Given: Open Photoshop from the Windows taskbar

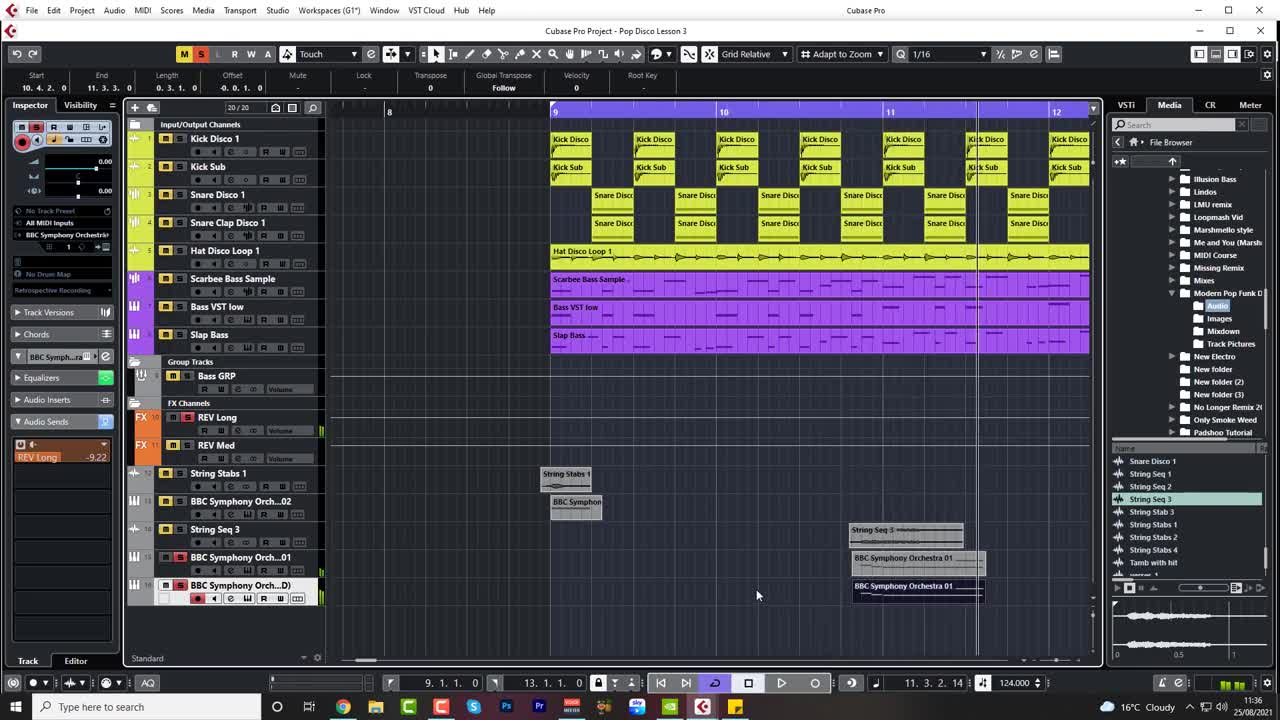Looking at the screenshot, I should [x=506, y=707].
